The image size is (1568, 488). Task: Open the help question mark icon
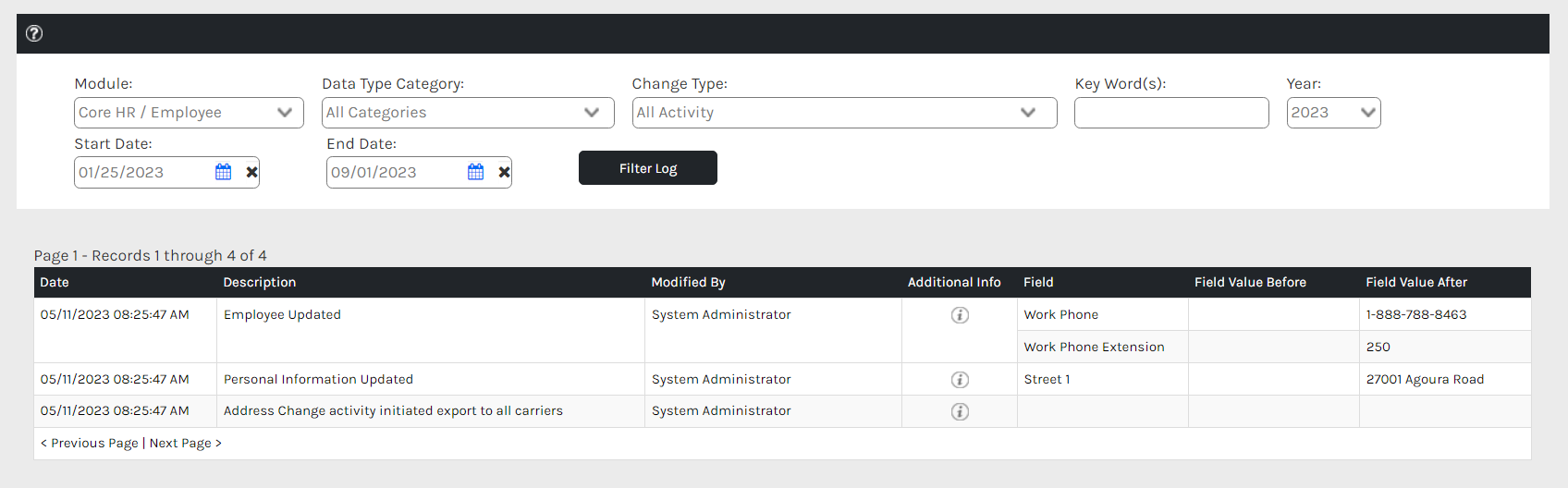point(34,33)
